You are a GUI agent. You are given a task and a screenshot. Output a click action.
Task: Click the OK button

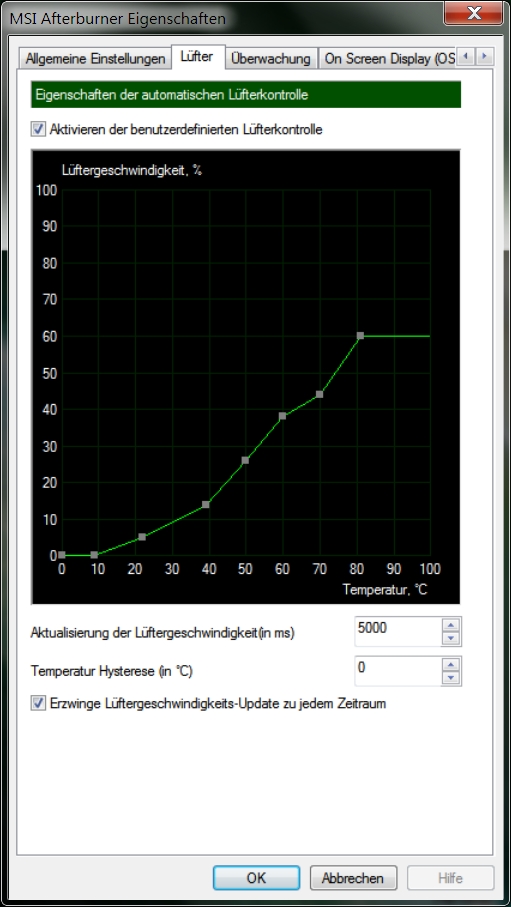256,877
